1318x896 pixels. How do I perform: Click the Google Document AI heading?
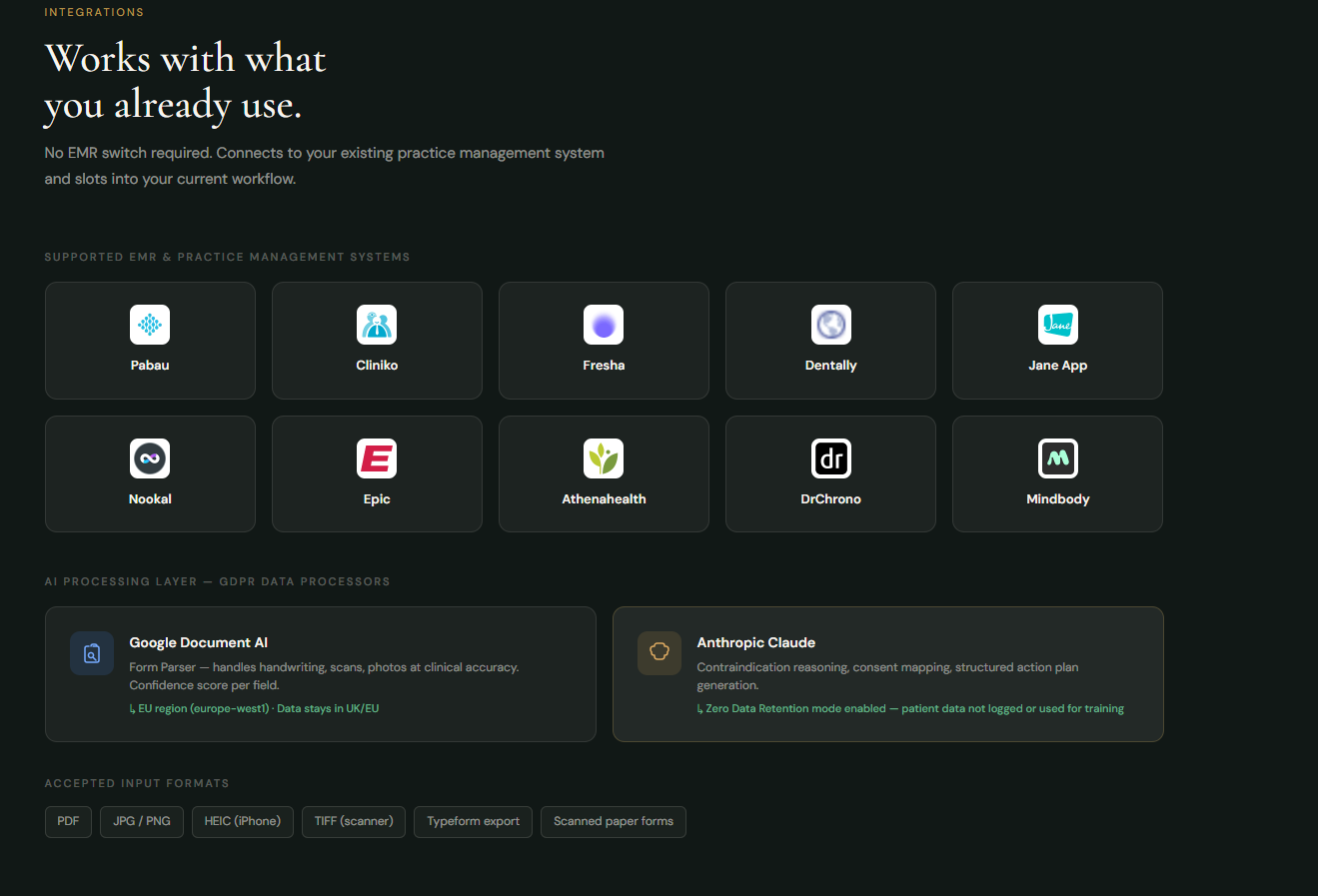(x=199, y=642)
